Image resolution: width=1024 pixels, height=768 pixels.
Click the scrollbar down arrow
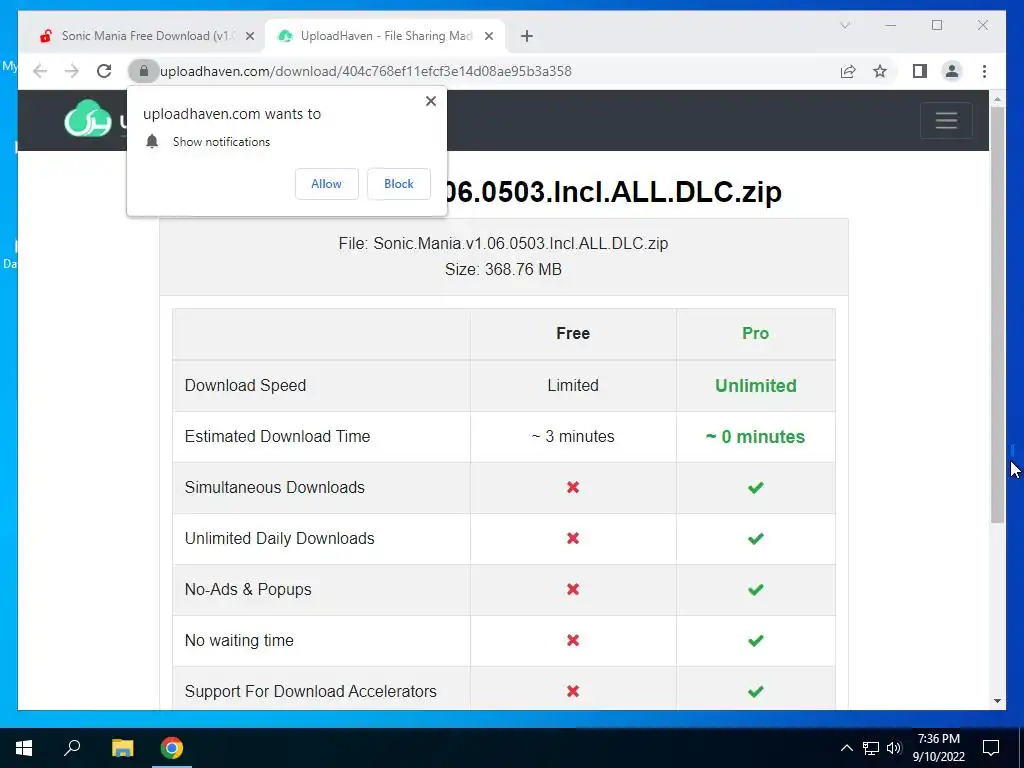997,701
